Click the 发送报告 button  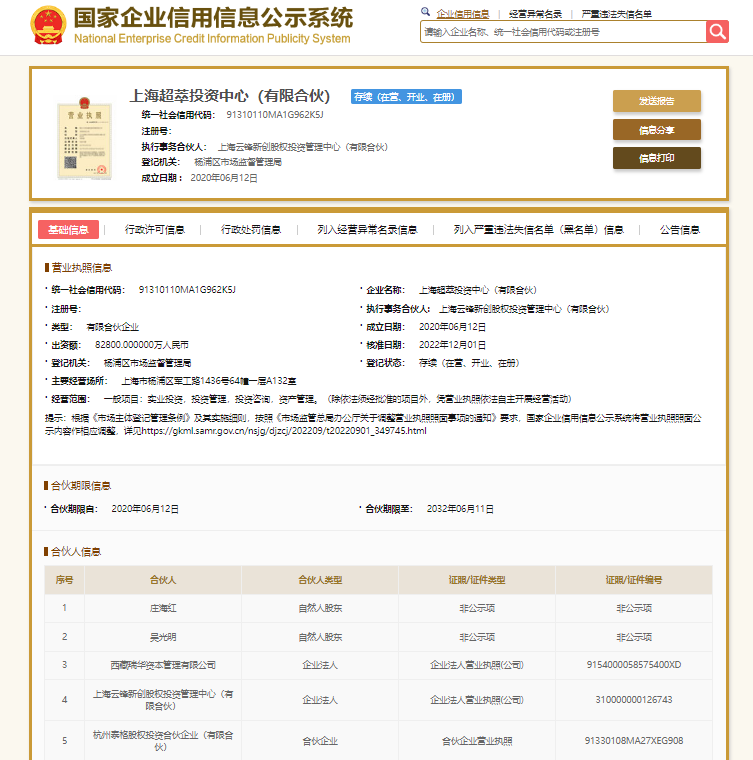click(x=657, y=101)
